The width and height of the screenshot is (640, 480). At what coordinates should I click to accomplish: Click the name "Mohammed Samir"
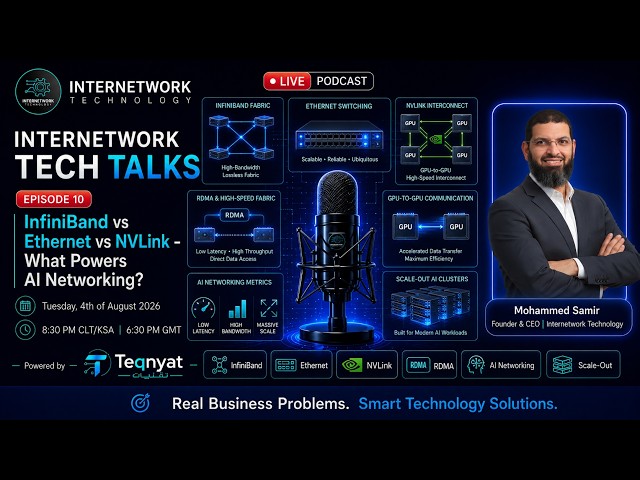557,310
